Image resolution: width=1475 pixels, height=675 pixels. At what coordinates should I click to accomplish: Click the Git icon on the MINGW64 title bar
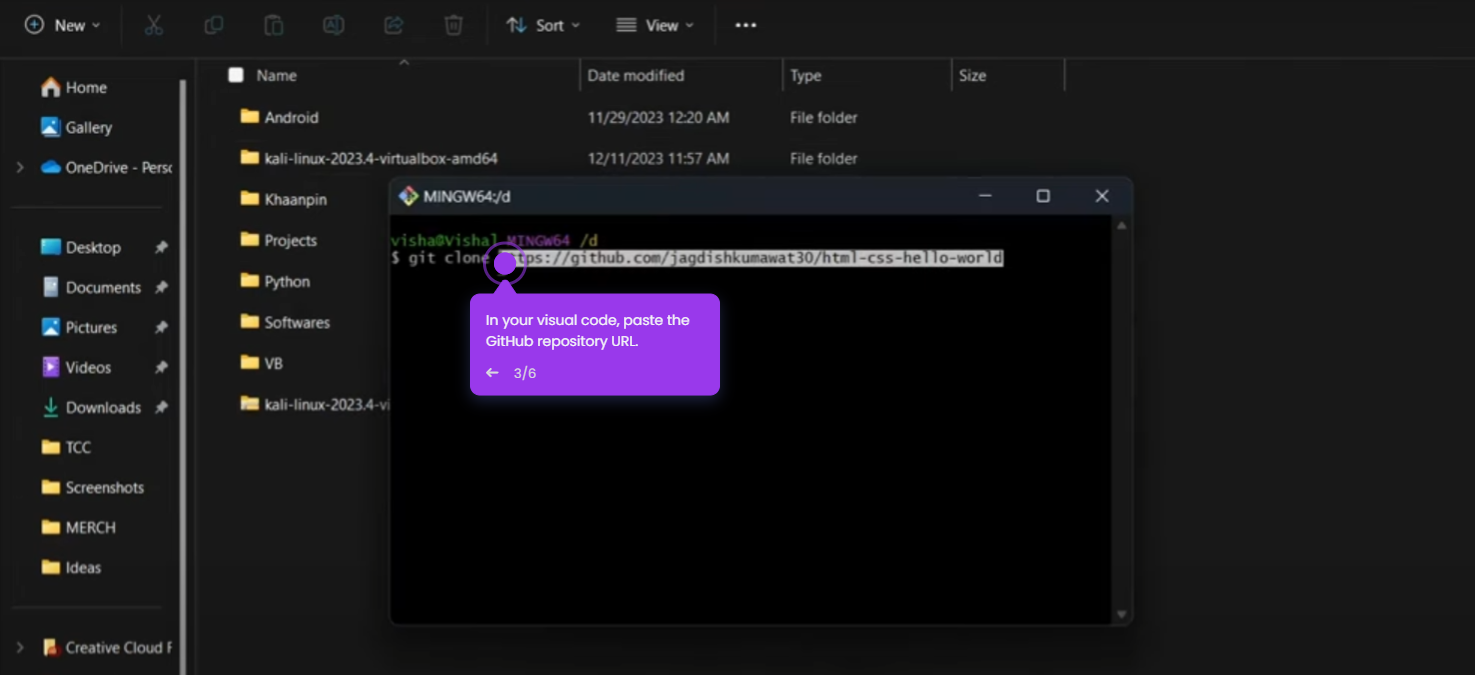[x=408, y=196]
